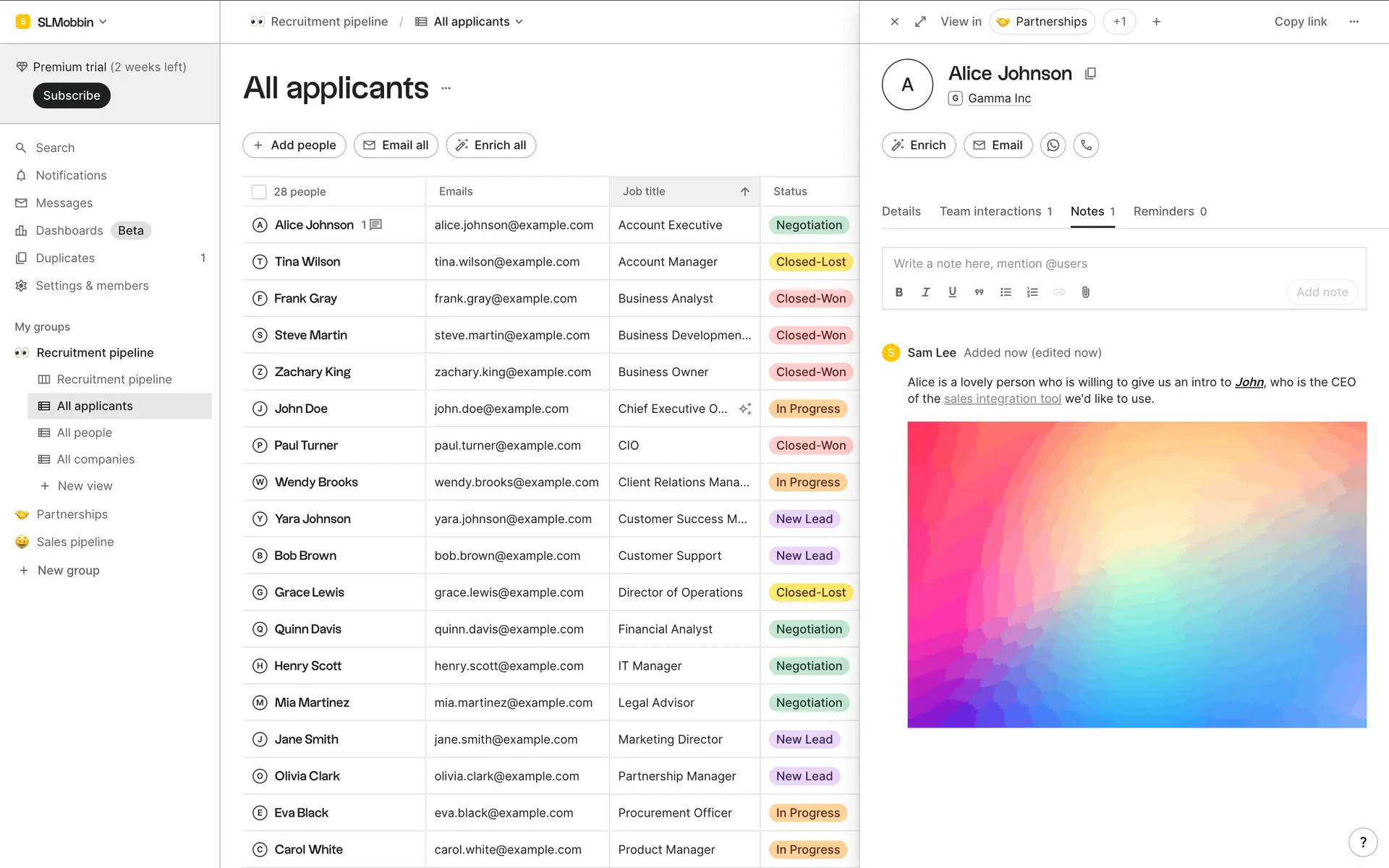
Task: Click the gradient image in the note
Action: pos(1137,574)
